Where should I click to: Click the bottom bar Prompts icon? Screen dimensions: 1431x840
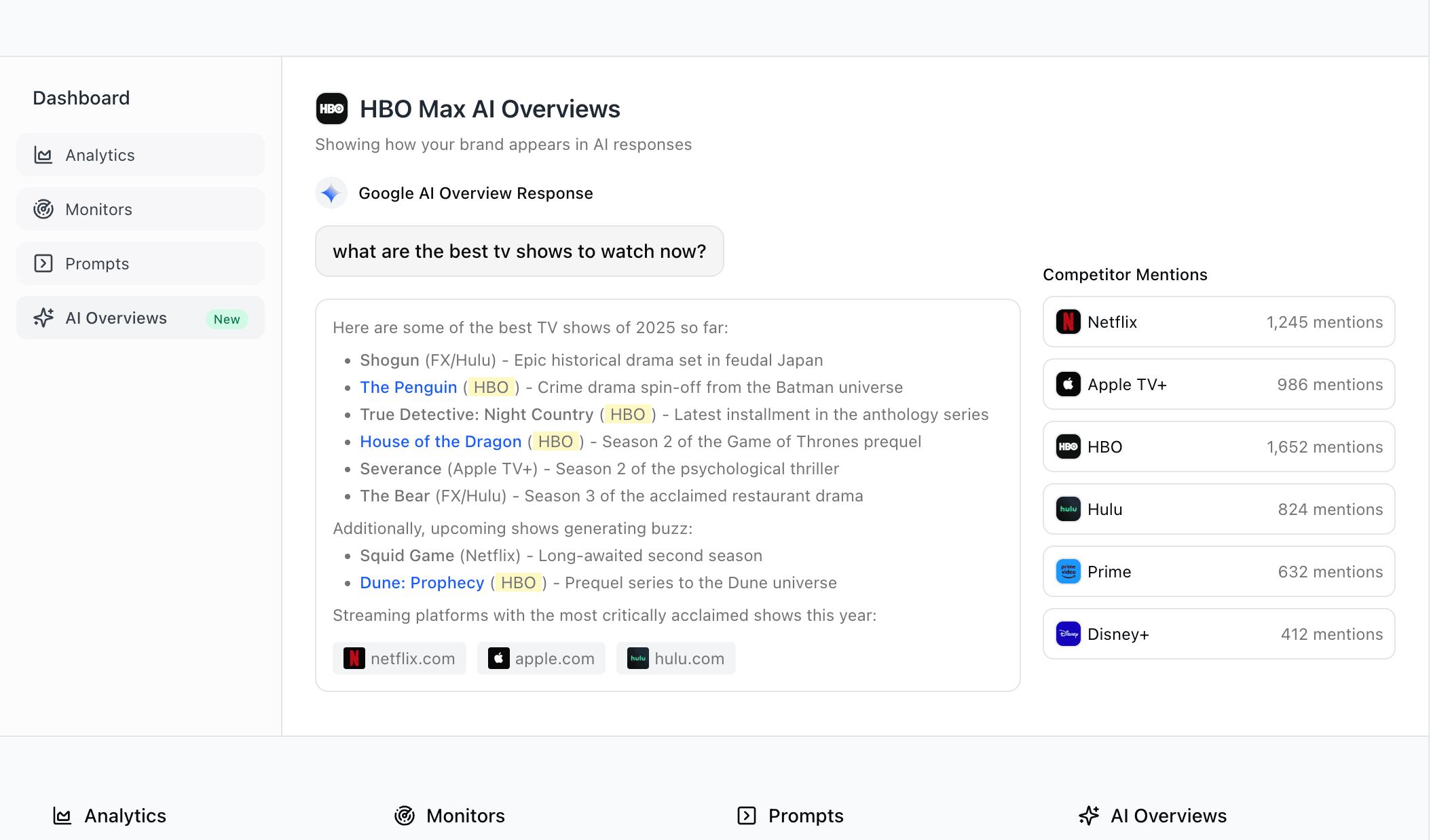[x=747, y=816]
